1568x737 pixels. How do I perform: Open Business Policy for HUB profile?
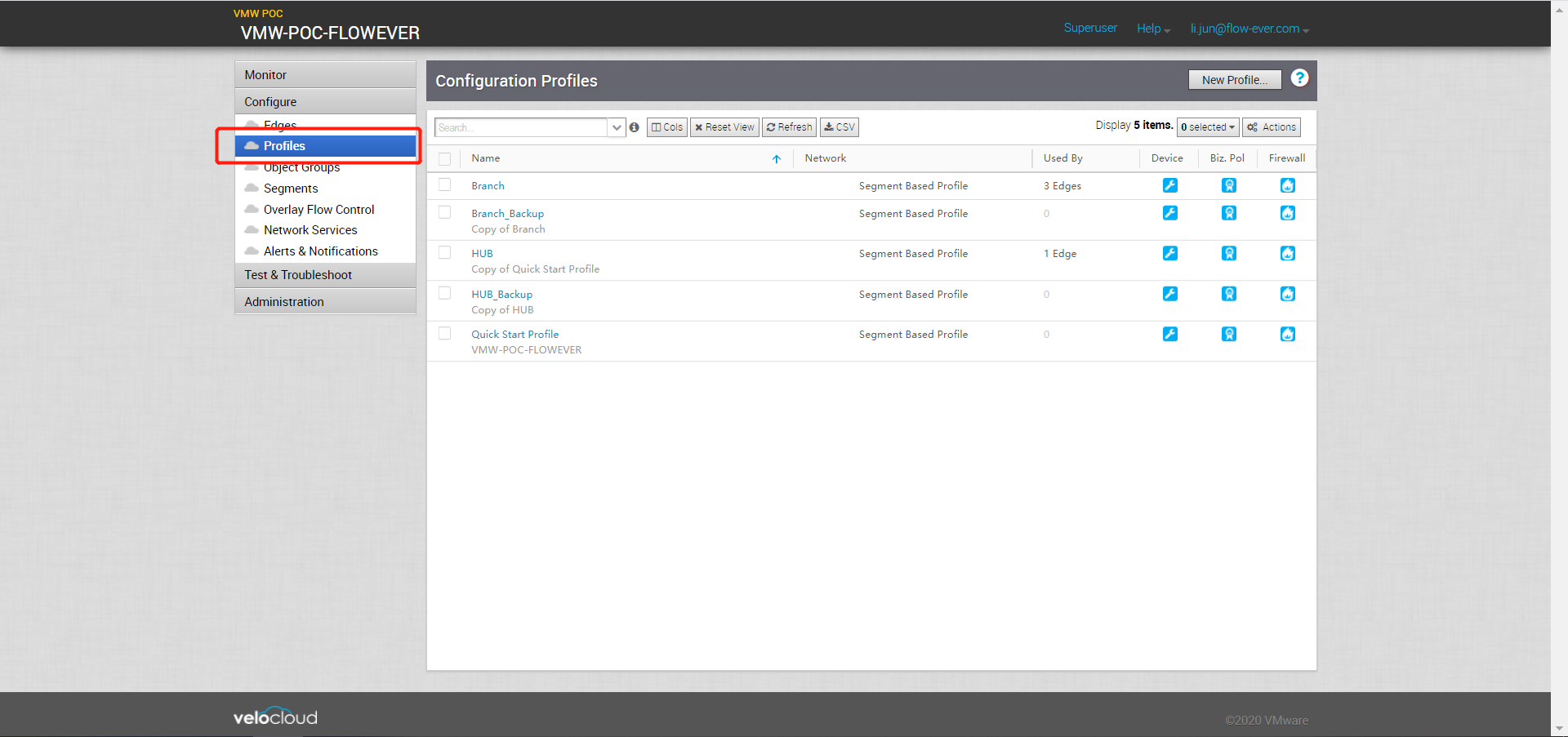pos(1228,253)
